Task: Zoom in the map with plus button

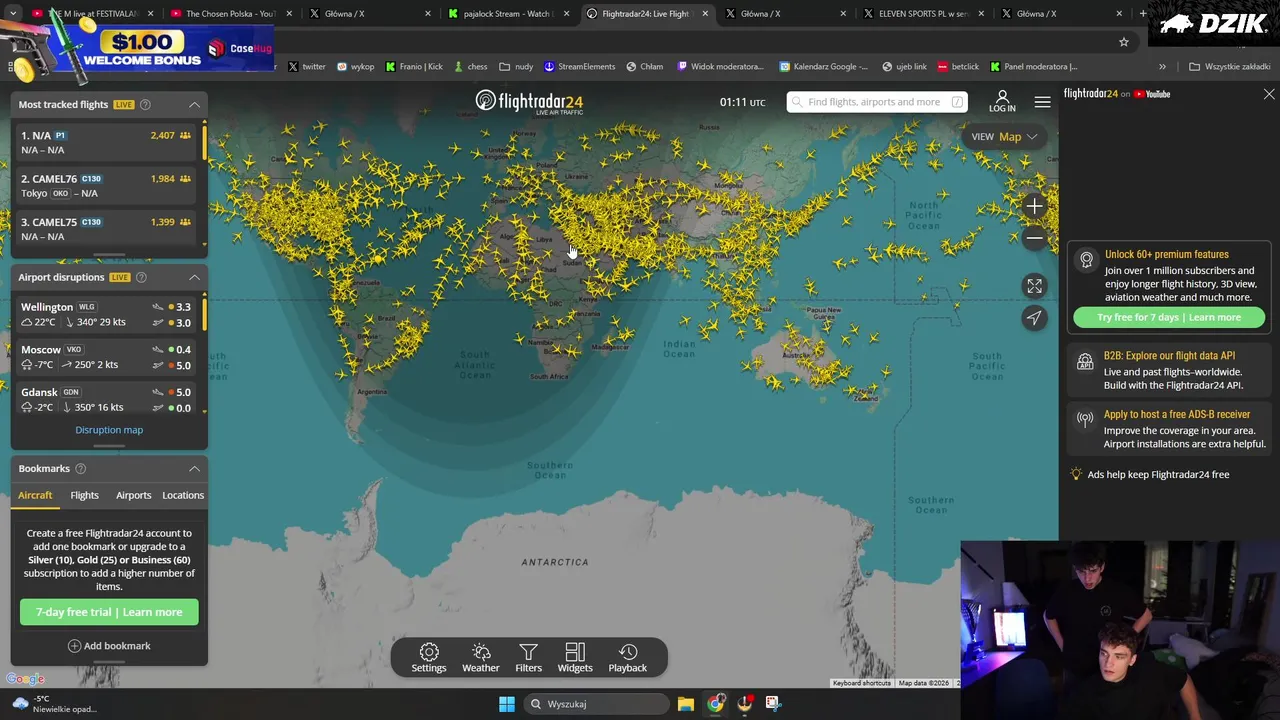Action: pos(1034,206)
